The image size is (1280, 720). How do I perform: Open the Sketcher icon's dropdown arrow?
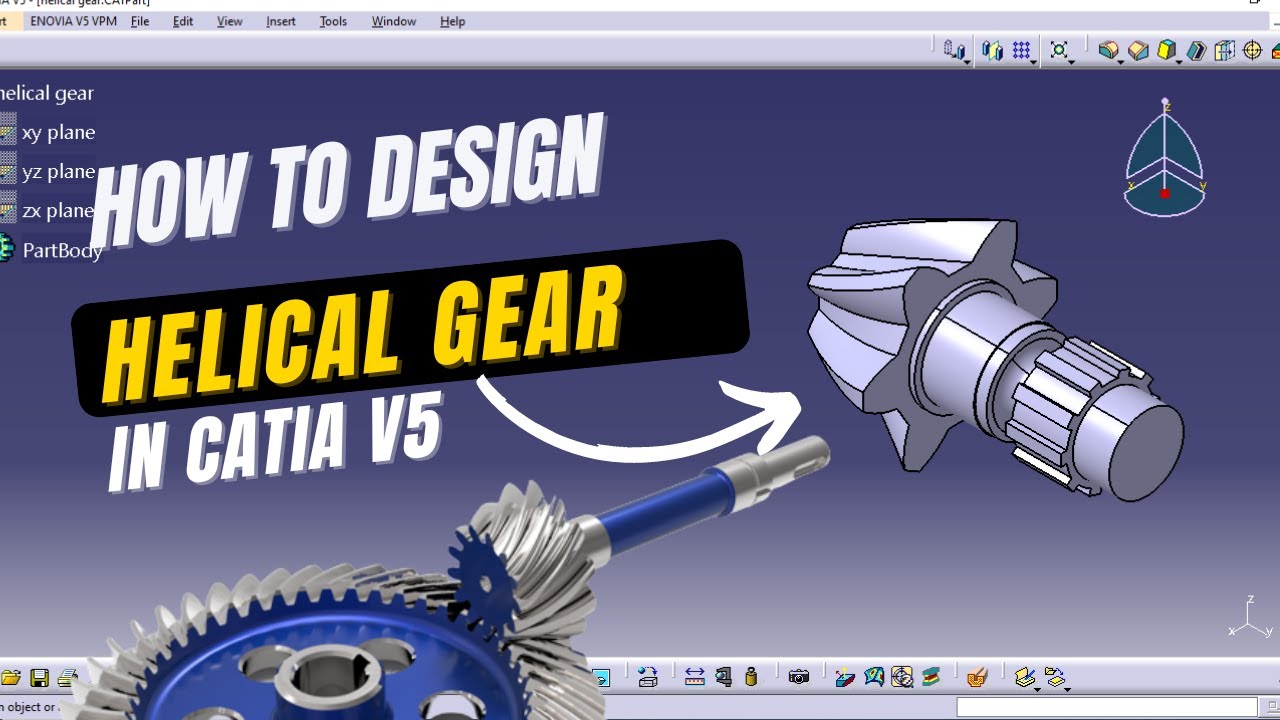tap(1037, 690)
